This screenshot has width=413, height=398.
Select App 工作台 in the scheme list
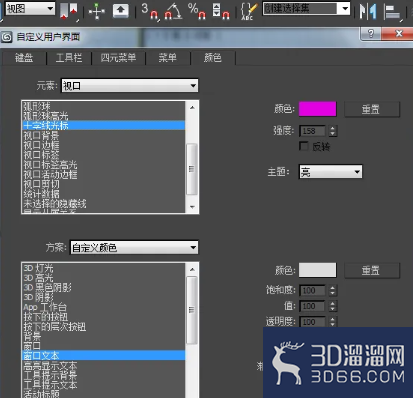coord(104,307)
